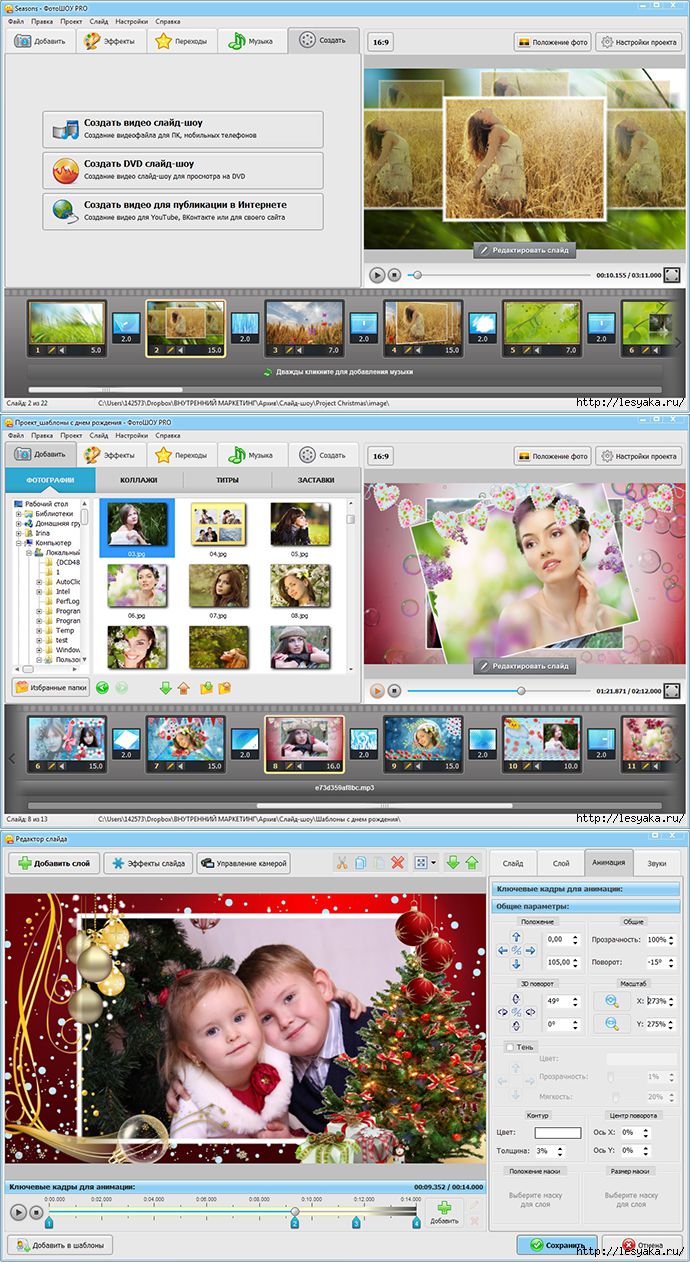Click the copy layer icon in slide editor
This screenshot has width=690, height=1262.
[x=360, y=862]
